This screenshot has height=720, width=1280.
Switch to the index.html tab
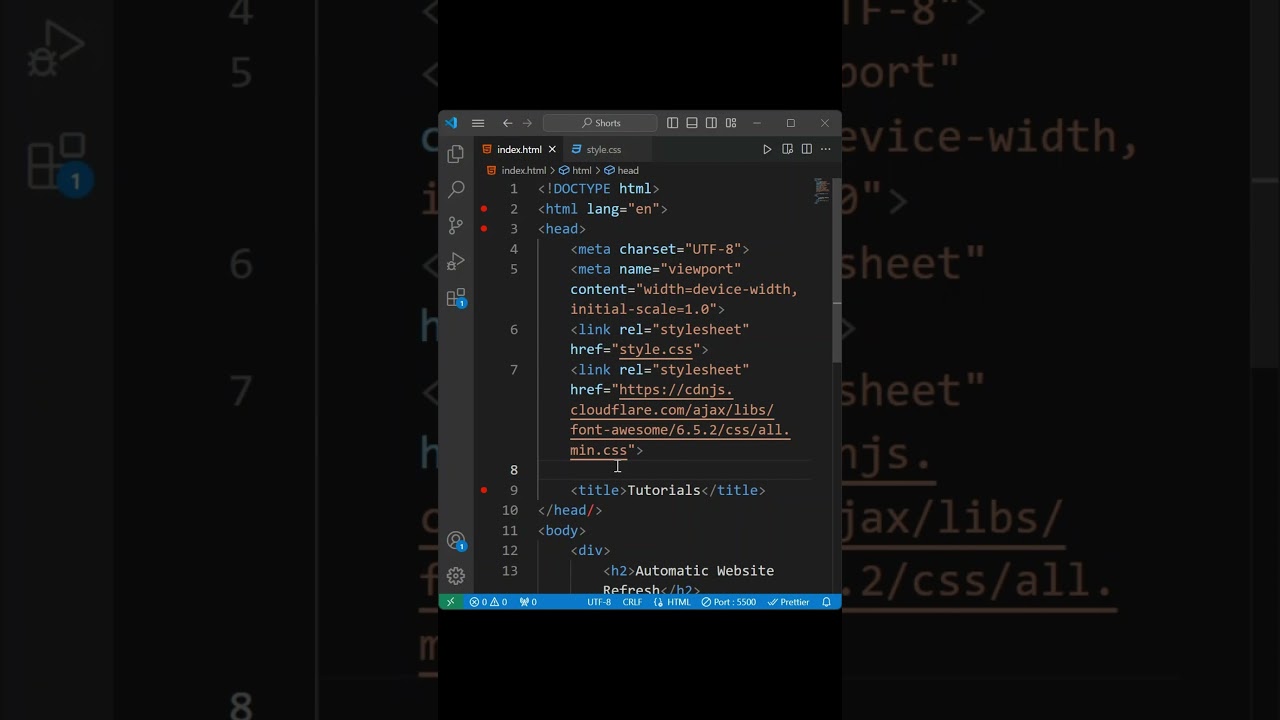(x=519, y=149)
